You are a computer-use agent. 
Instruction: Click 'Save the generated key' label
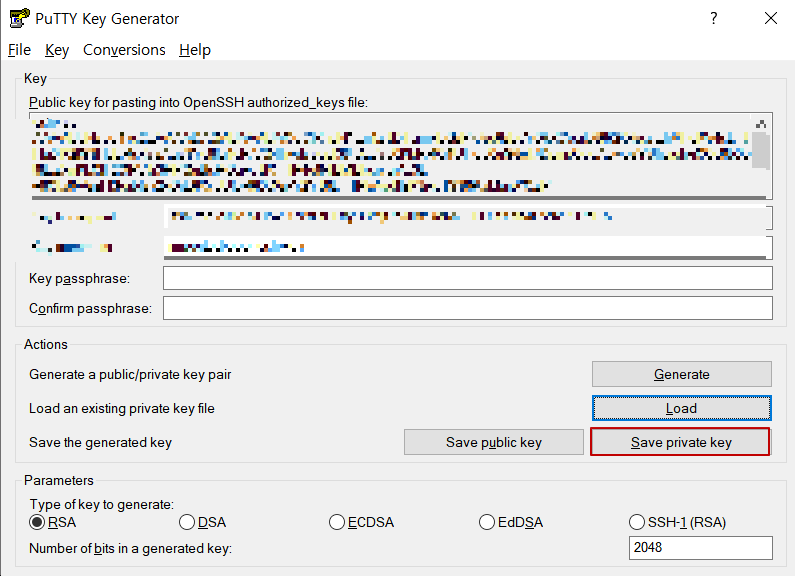(100, 443)
